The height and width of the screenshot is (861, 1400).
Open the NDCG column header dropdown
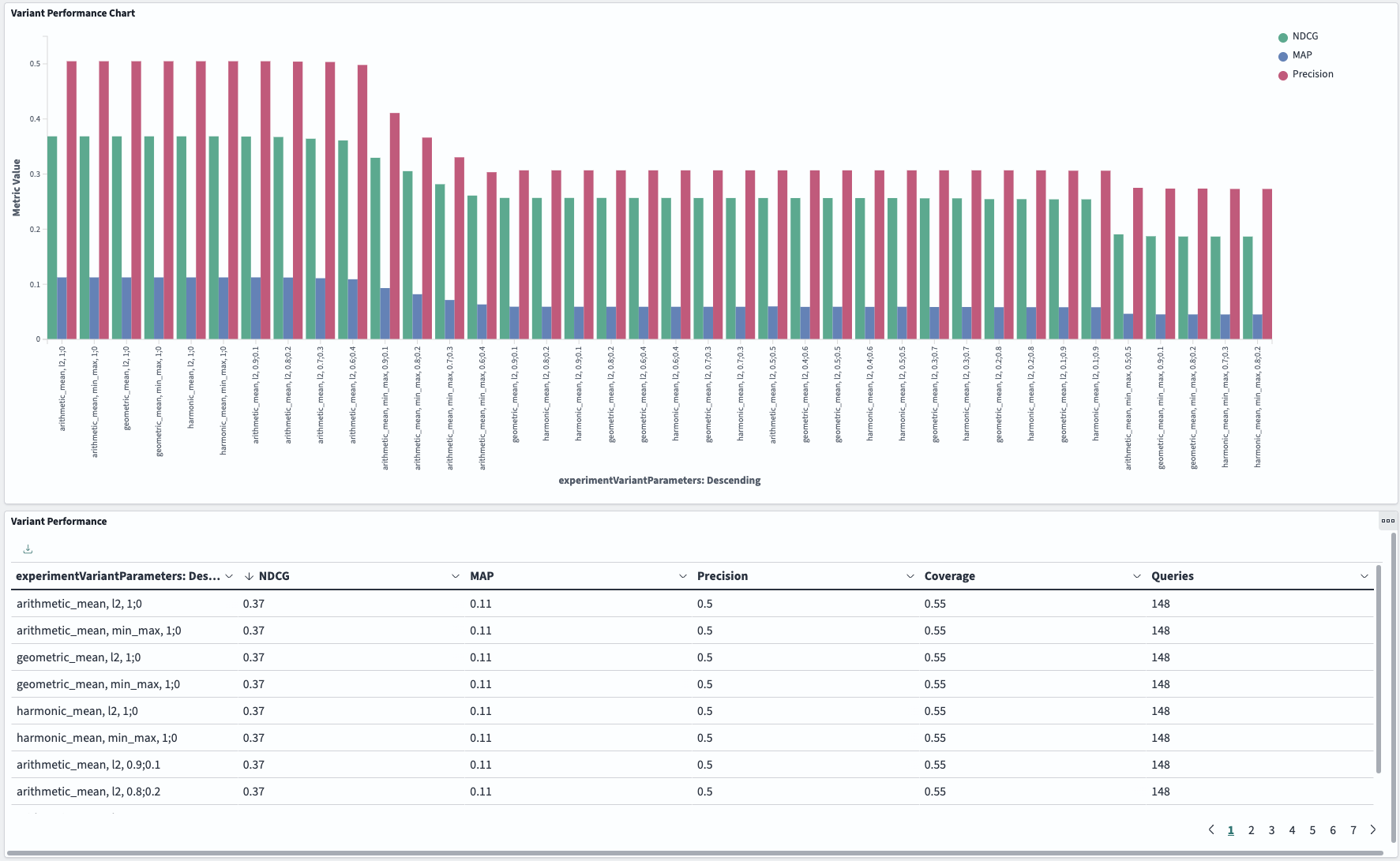[456, 576]
